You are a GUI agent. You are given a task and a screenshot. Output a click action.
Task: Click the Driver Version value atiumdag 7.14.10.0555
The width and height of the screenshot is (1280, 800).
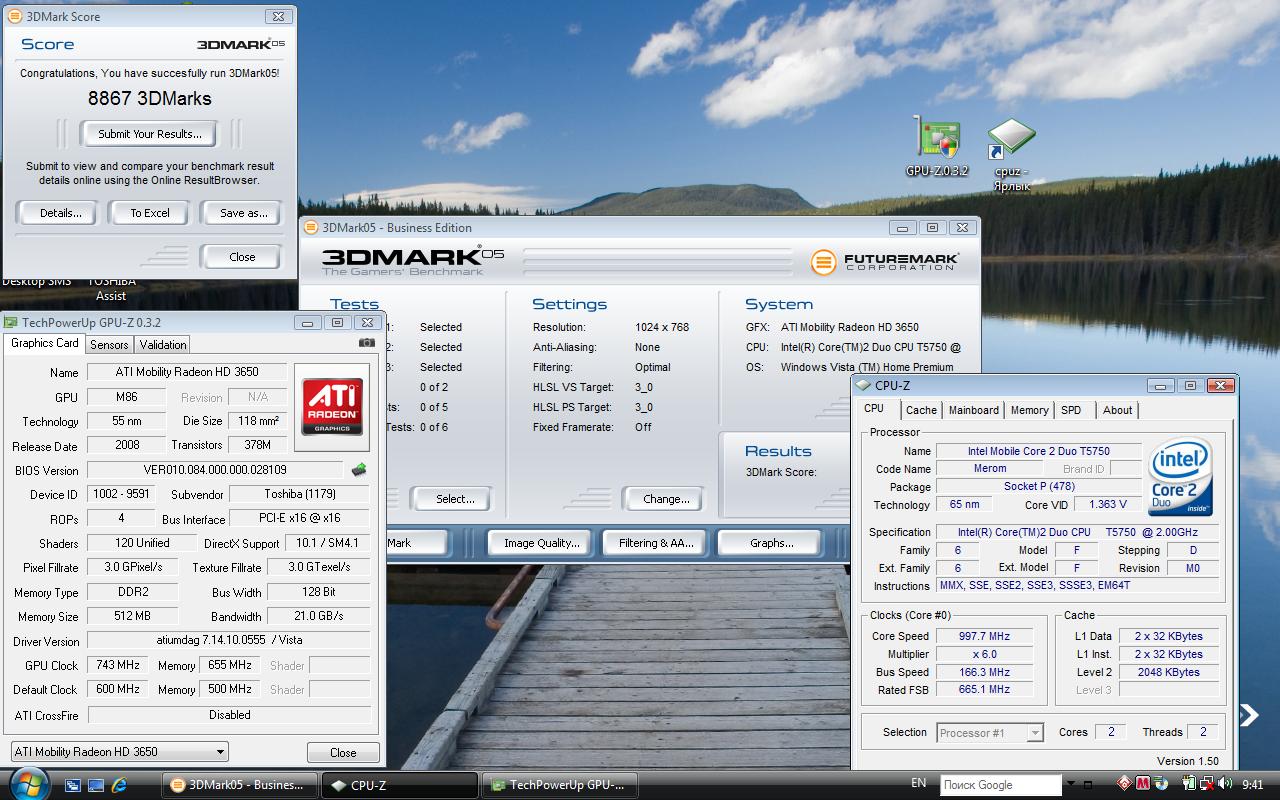tap(229, 640)
